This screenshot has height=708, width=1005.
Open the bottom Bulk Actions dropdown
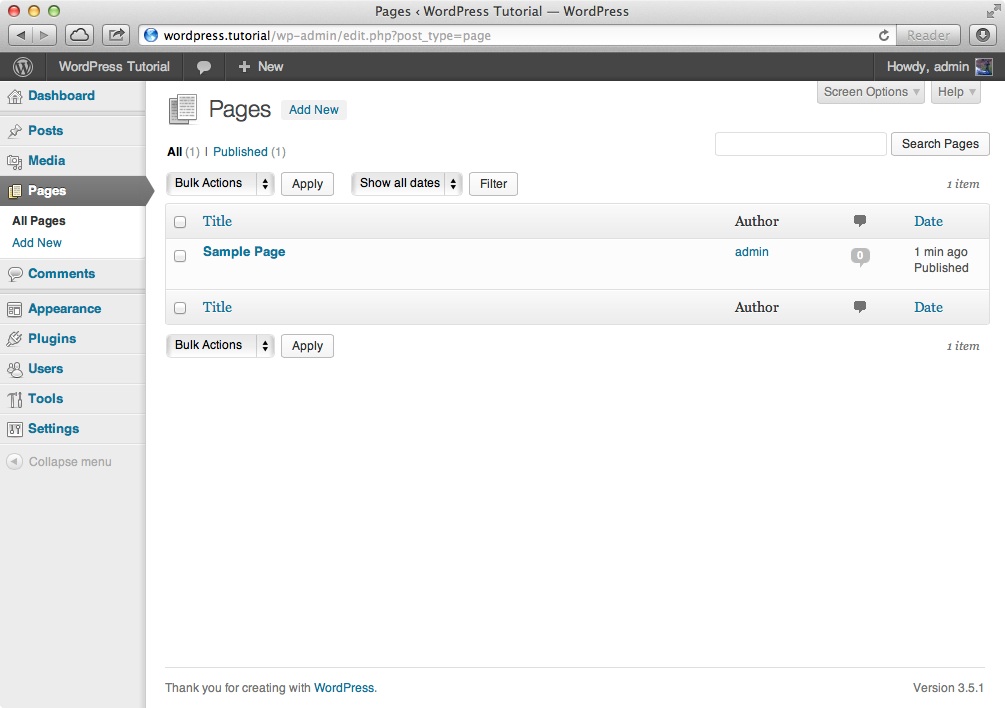tap(220, 345)
